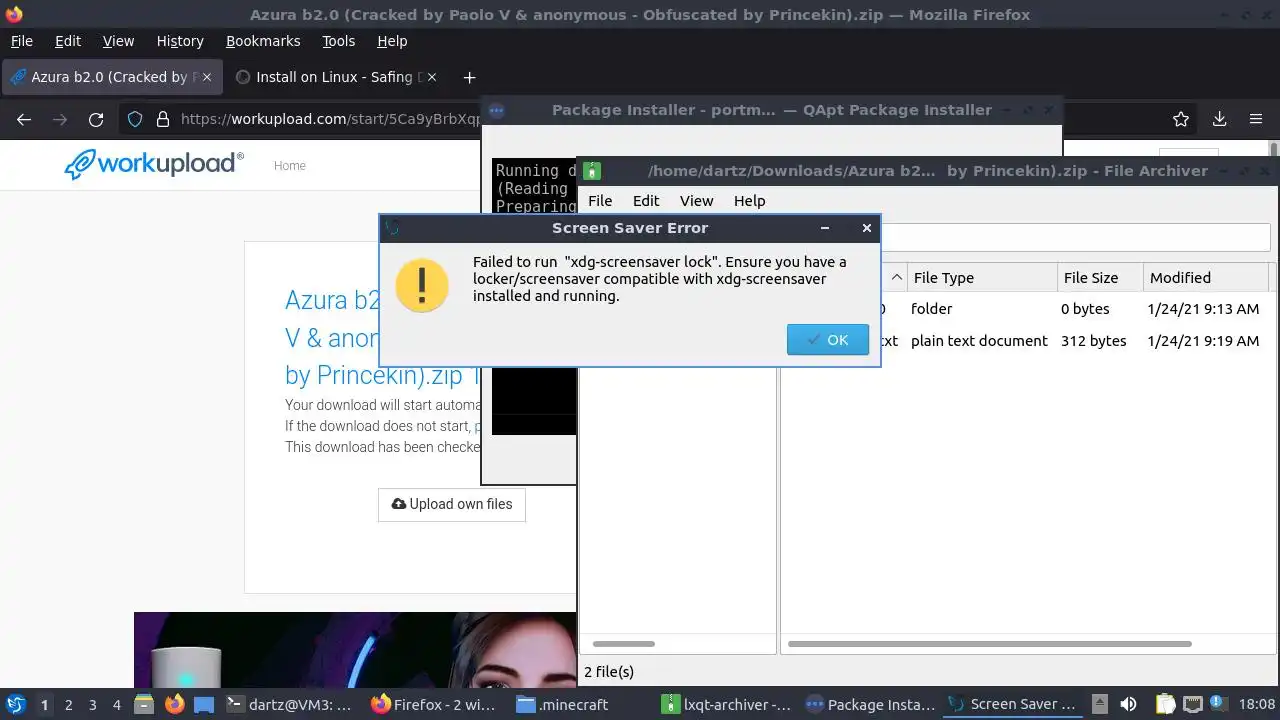Open Firefox View menu
Screen dimensions: 1280x720
pyautogui.click(x=118, y=41)
